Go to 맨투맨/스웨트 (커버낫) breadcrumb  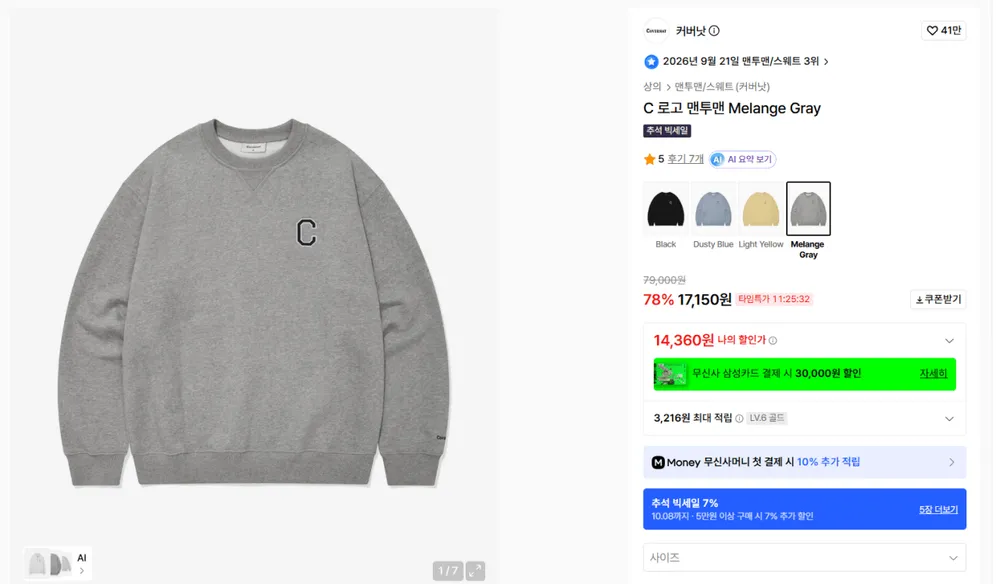722,87
